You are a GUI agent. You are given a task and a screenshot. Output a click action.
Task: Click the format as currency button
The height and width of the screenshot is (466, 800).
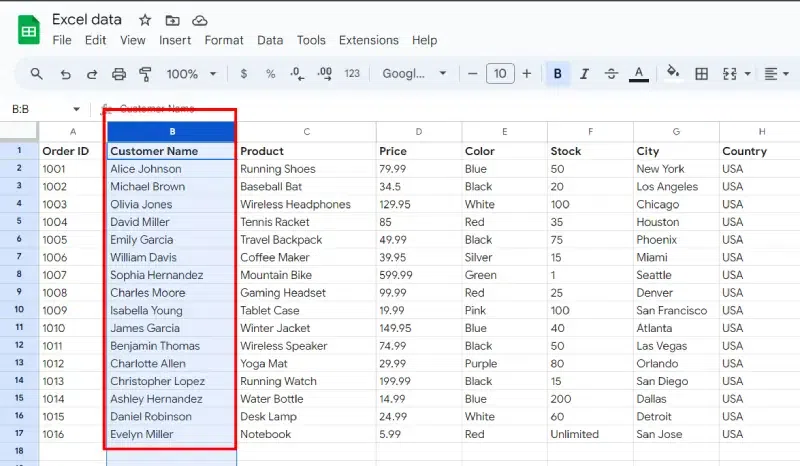coord(244,74)
